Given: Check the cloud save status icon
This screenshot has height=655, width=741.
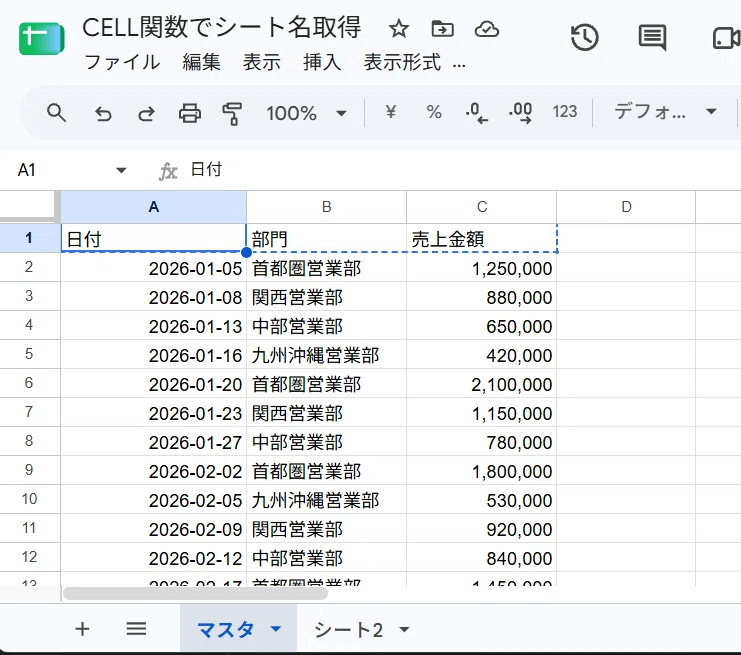Looking at the screenshot, I should (x=487, y=29).
